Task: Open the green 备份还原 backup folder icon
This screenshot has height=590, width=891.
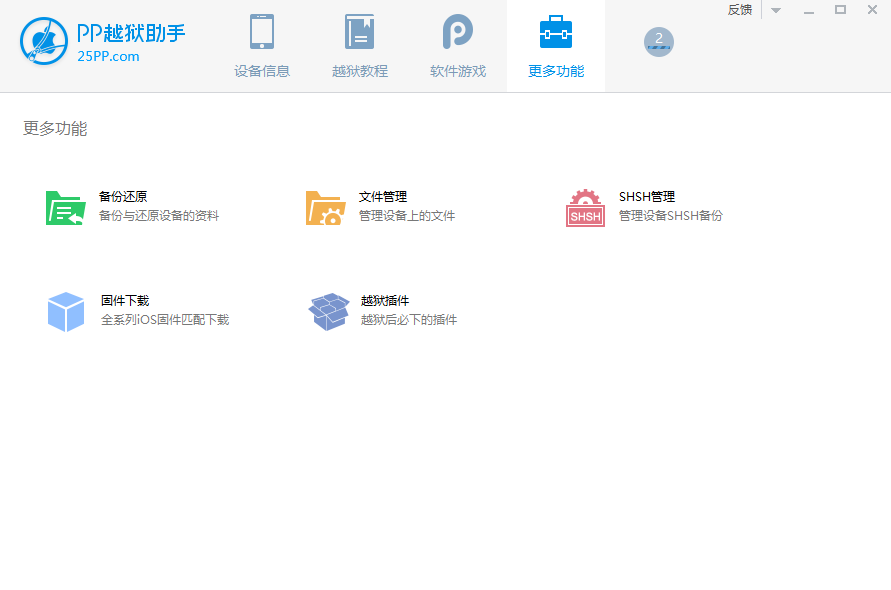Action: tap(65, 208)
